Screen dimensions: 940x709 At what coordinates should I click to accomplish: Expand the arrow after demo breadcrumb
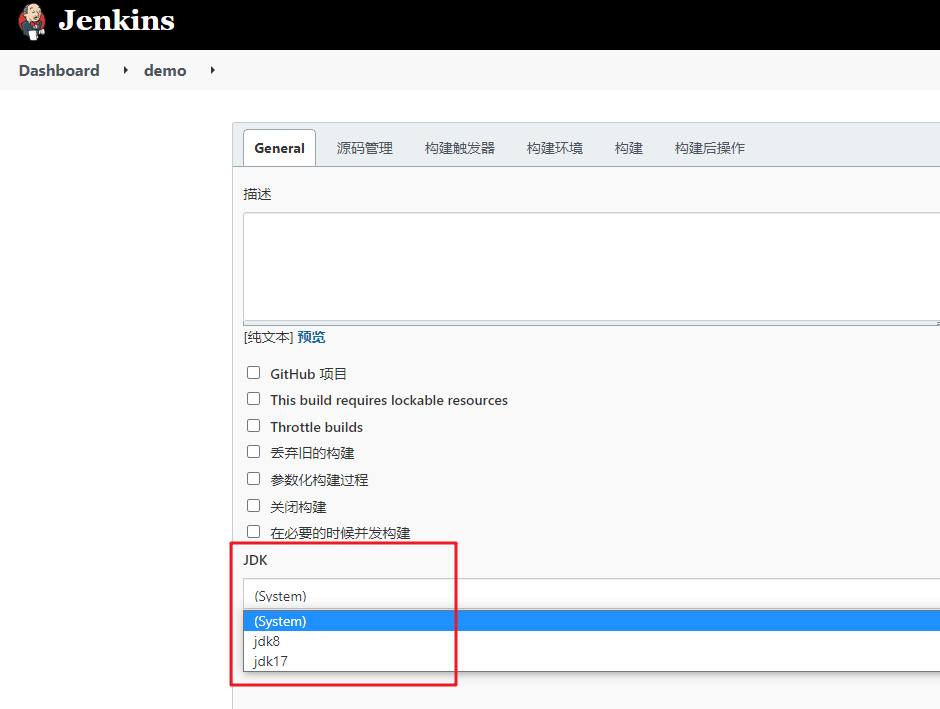point(213,71)
